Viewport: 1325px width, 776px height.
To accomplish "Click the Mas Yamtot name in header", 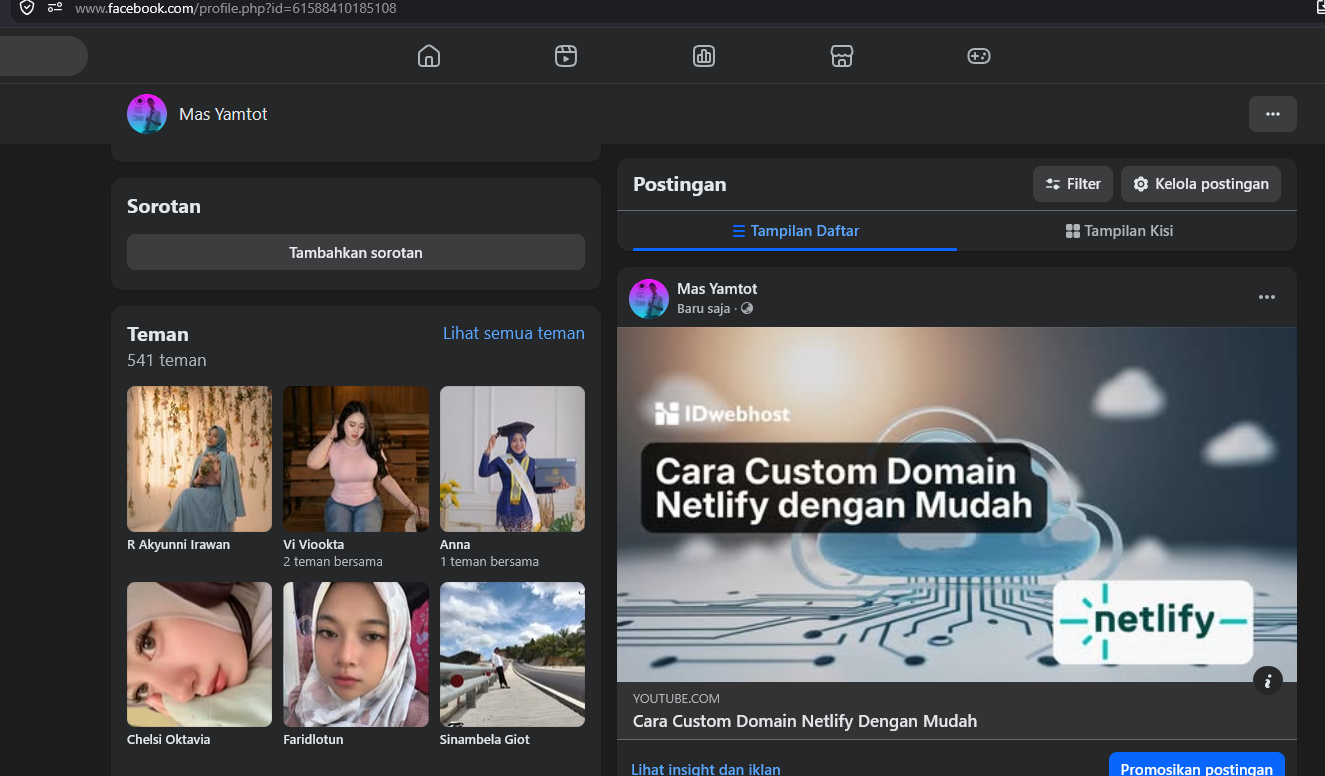I will [223, 114].
